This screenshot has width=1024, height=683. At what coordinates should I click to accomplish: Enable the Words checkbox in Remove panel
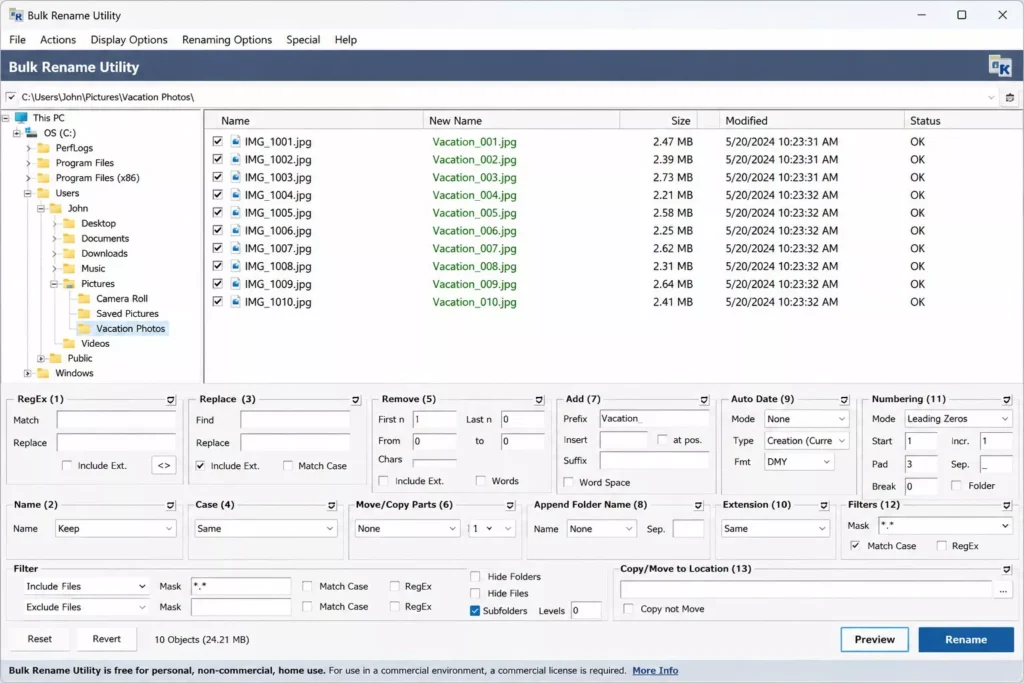(x=481, y=481)
